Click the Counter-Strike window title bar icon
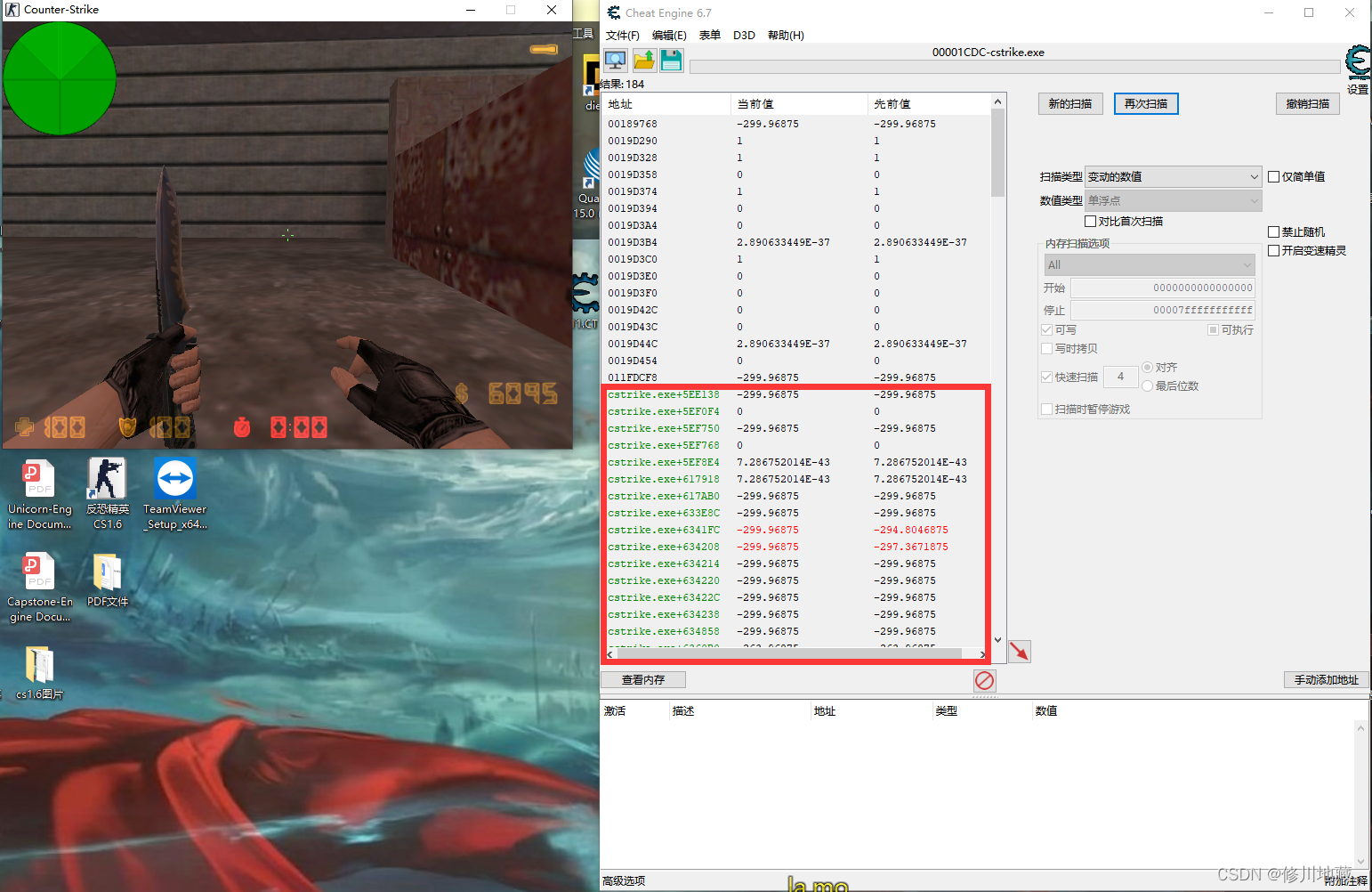 [12, 10]
